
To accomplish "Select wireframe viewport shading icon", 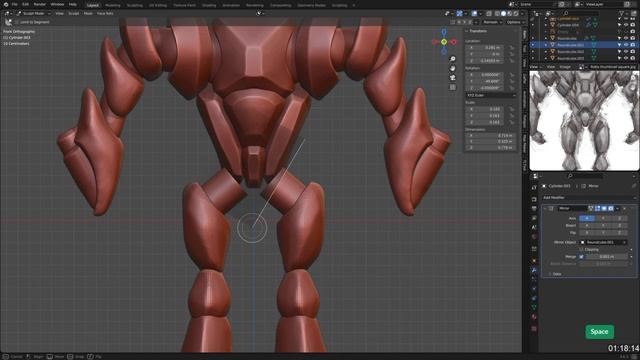I will [x=497, y=13].
